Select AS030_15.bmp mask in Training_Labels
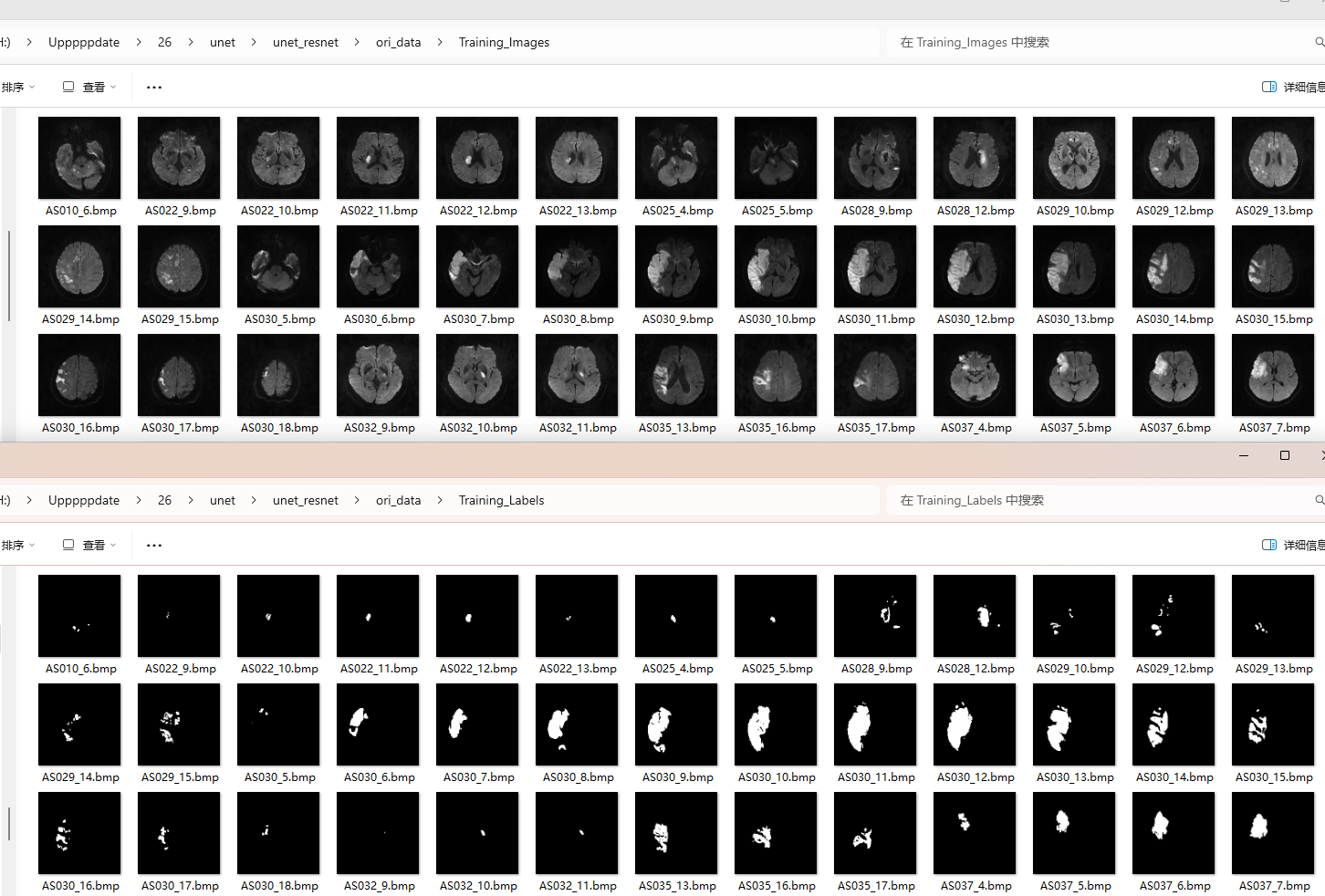 pyautogui.click(x=1273, y=724)
